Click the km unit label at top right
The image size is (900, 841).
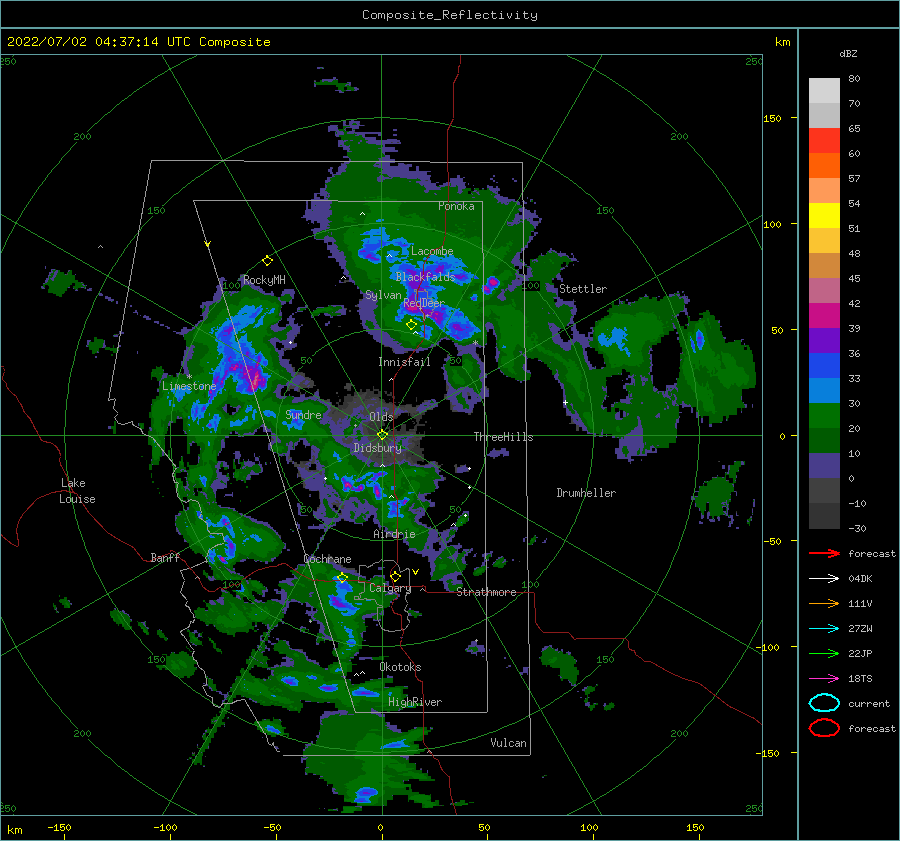pos(782,42)
